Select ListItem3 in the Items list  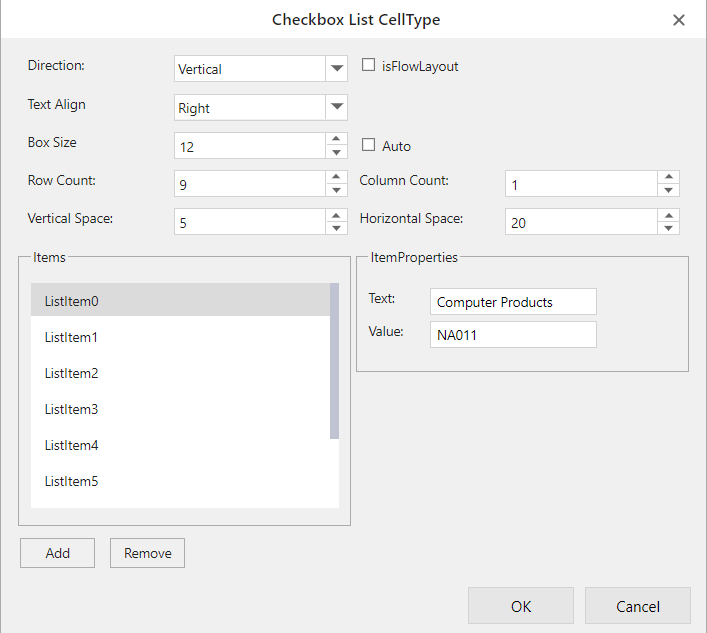tap(180, 409)
